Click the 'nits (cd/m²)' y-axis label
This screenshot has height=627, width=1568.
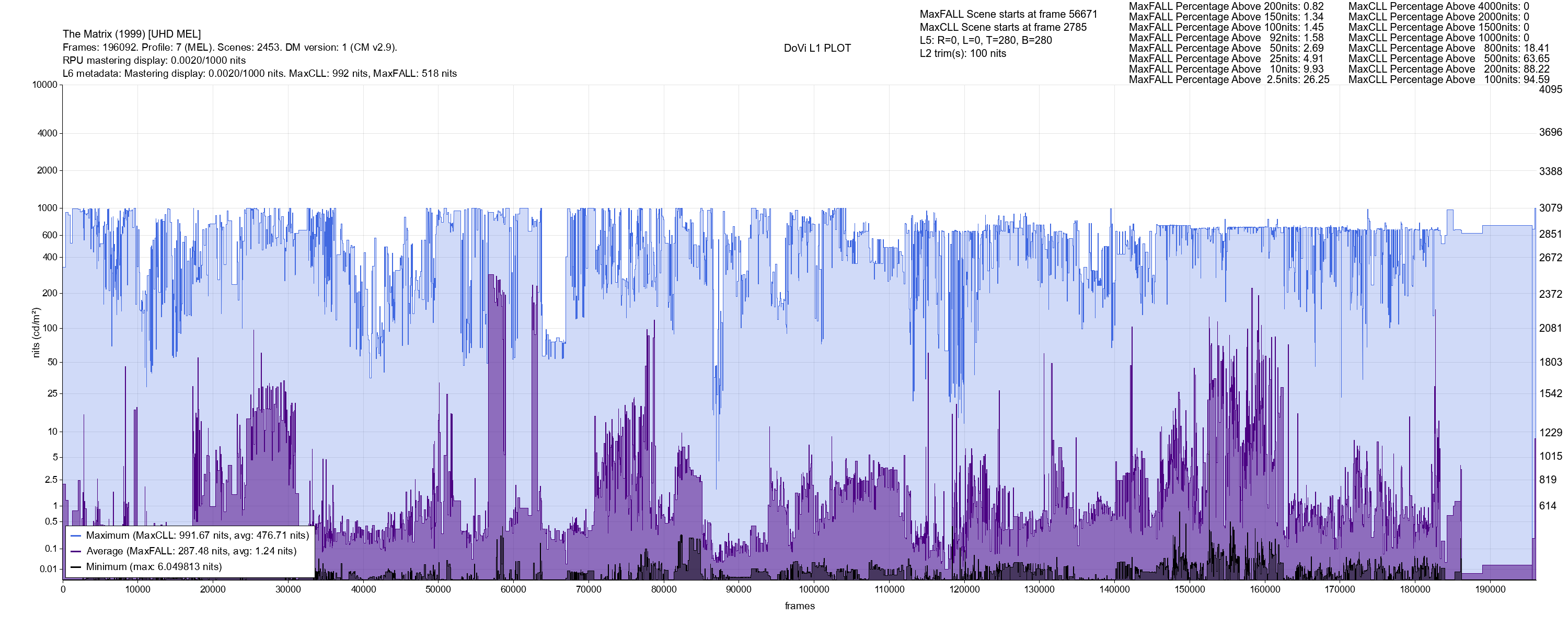click(36, 332)
